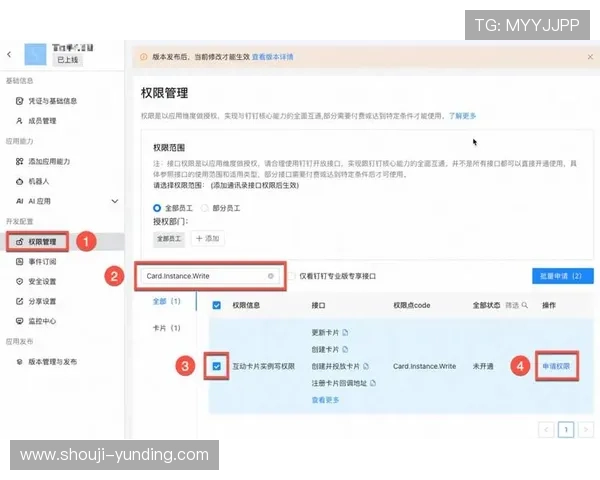600x480 pixels.
Task: Open 分享设置 page
Action: point(42,302)
